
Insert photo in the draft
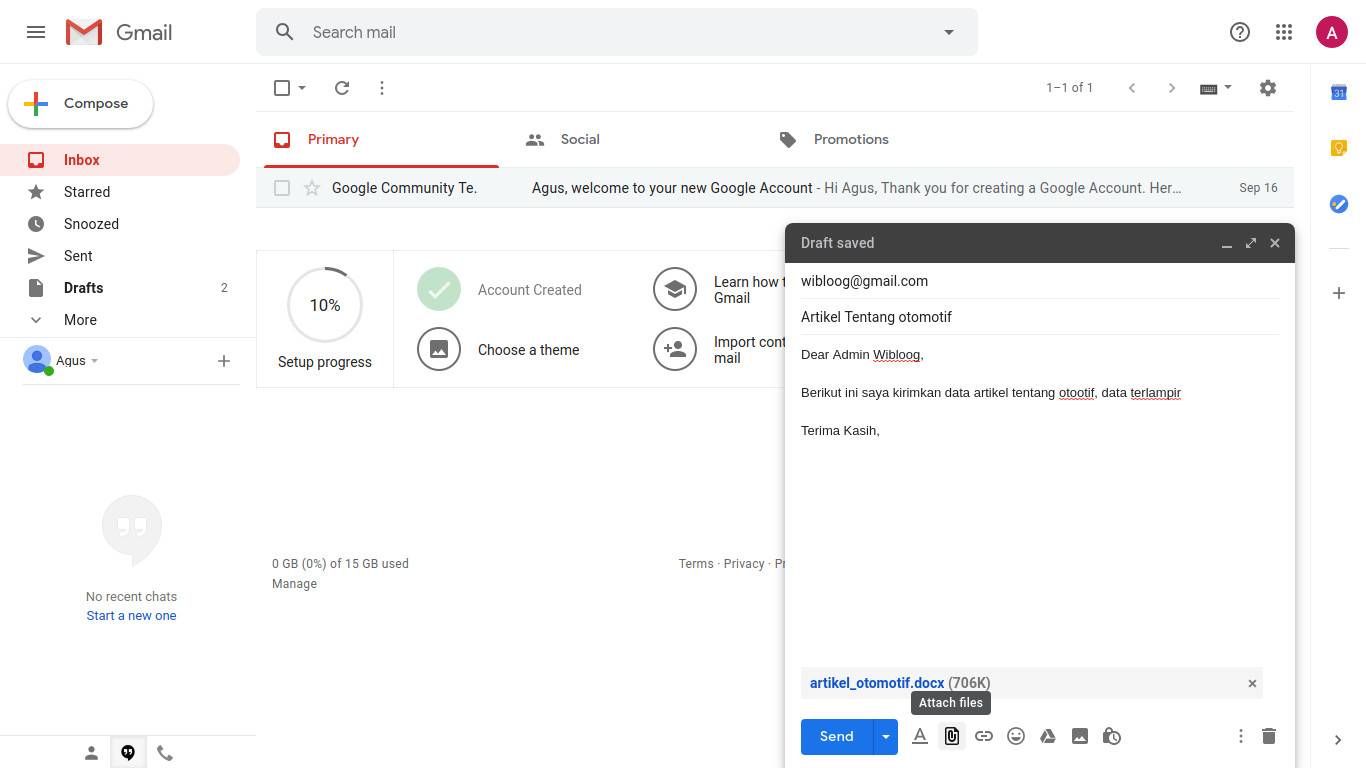1080,736
